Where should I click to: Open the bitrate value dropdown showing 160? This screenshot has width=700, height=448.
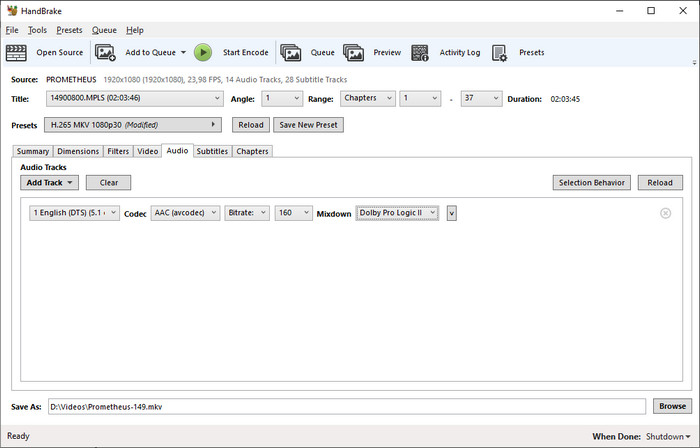(293, 213)
